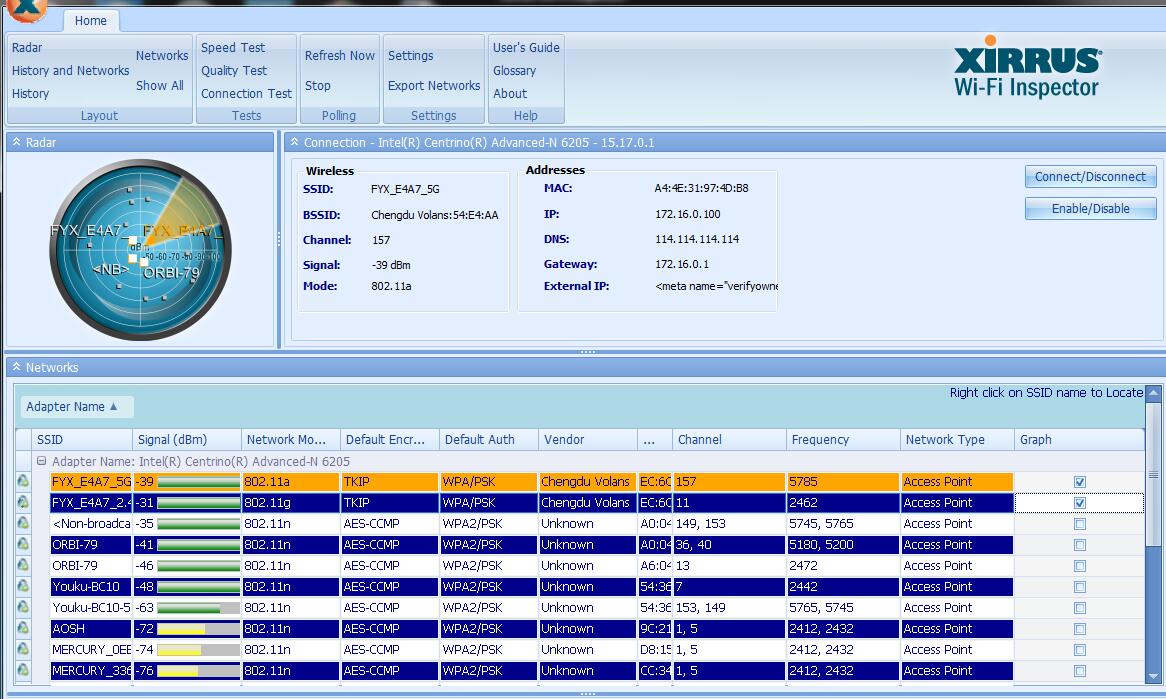Click the Enable/Disable adapter button

(x=1090, y=209)
